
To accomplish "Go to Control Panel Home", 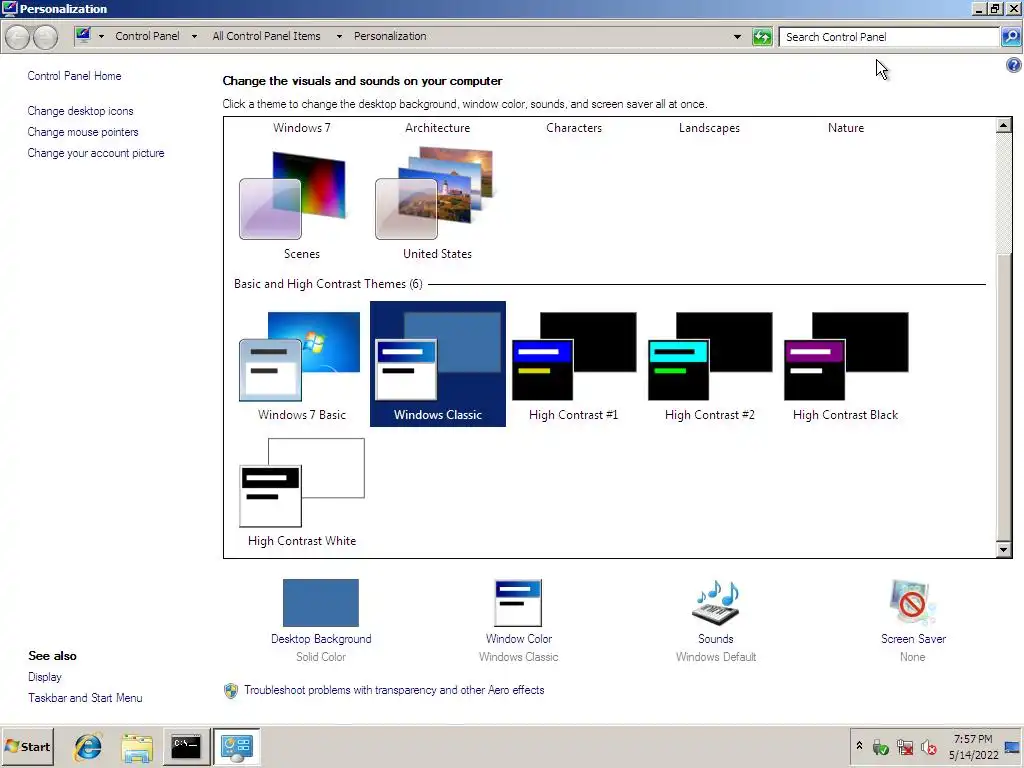I will coord(74,76).
